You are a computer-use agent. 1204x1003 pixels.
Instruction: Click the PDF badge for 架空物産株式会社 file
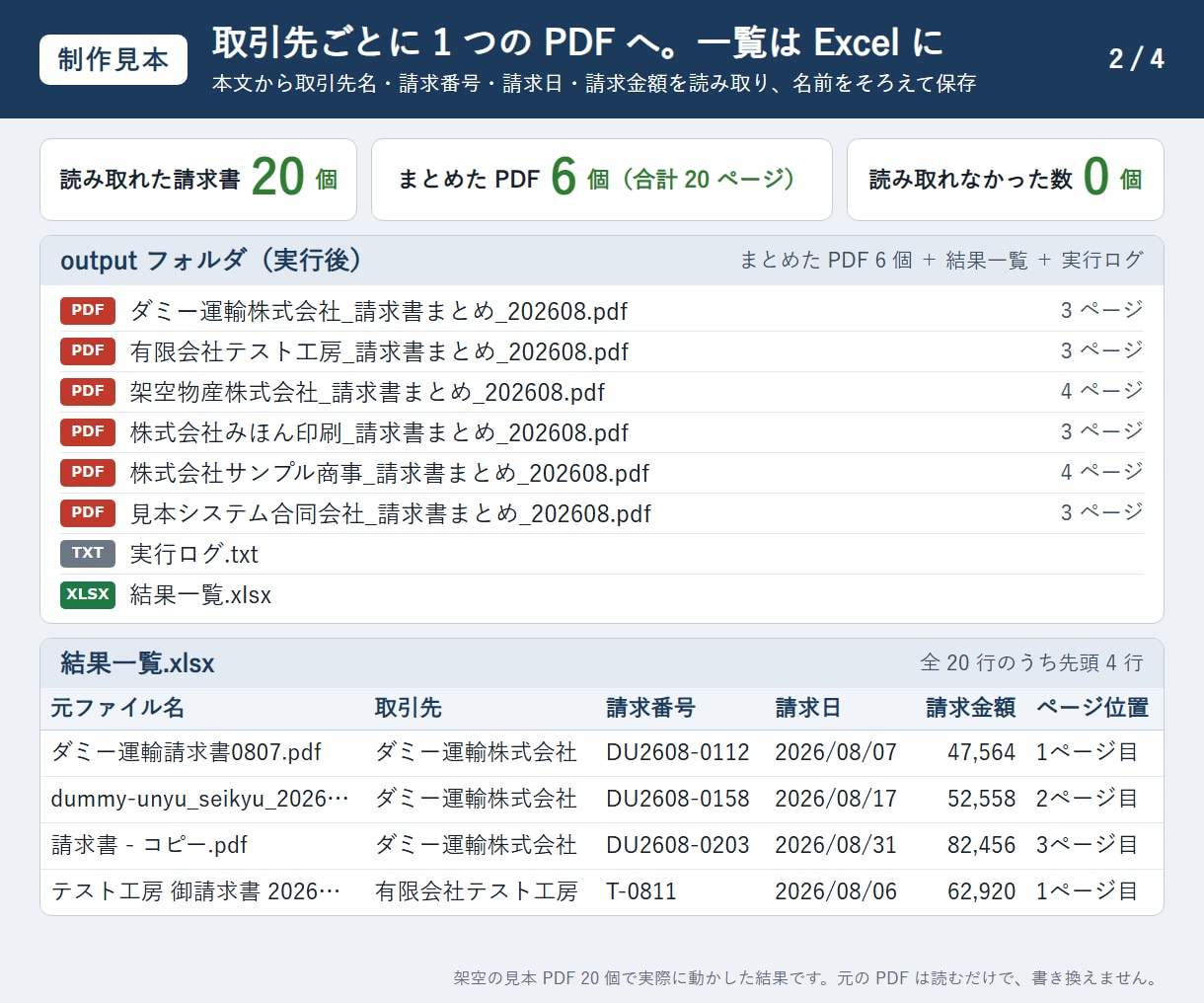pyautogui.click(x=88, y=392)
